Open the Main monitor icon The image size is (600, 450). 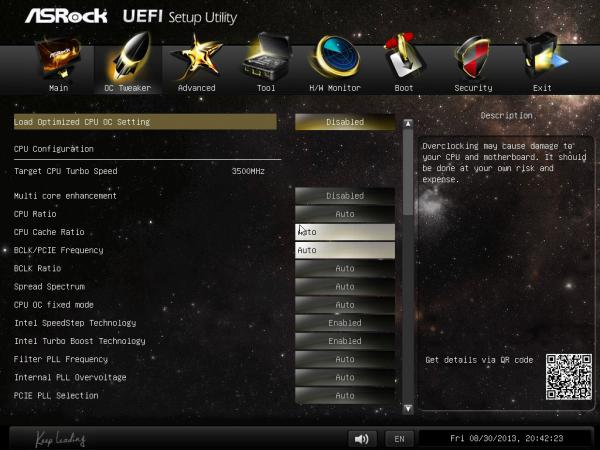(58, 57)
